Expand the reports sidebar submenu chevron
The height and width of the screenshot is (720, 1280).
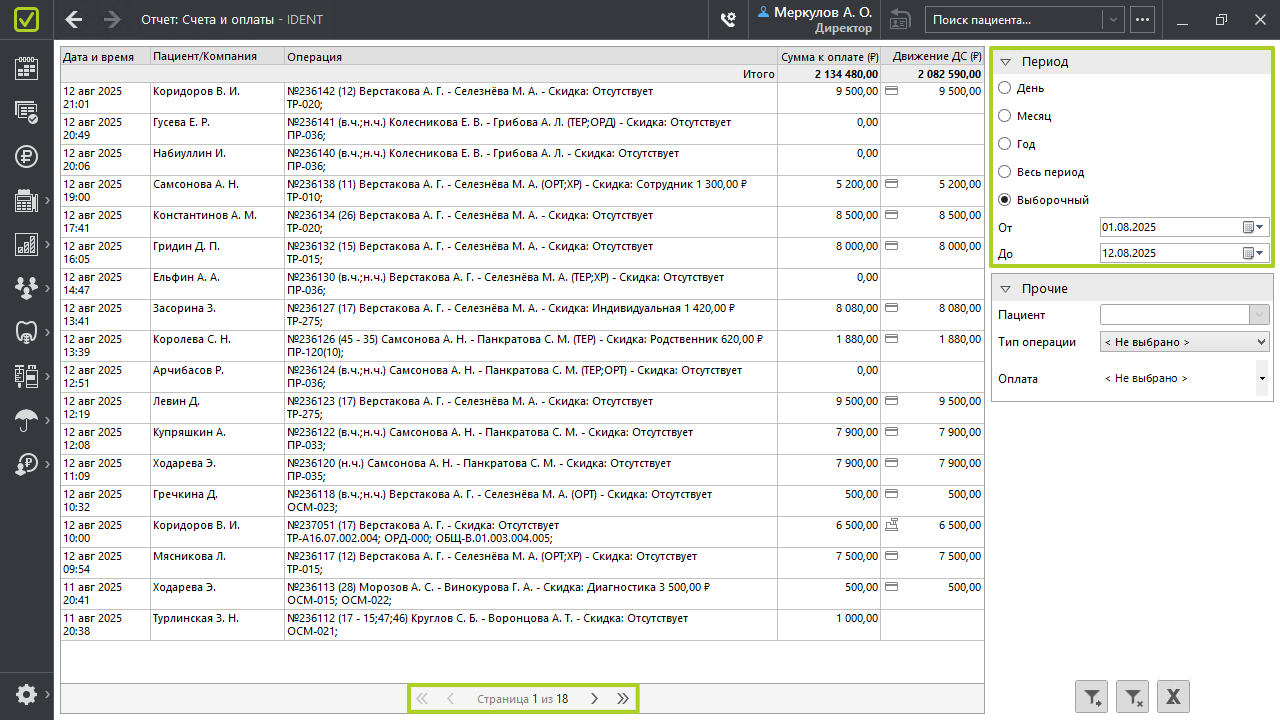click(47, 244)
